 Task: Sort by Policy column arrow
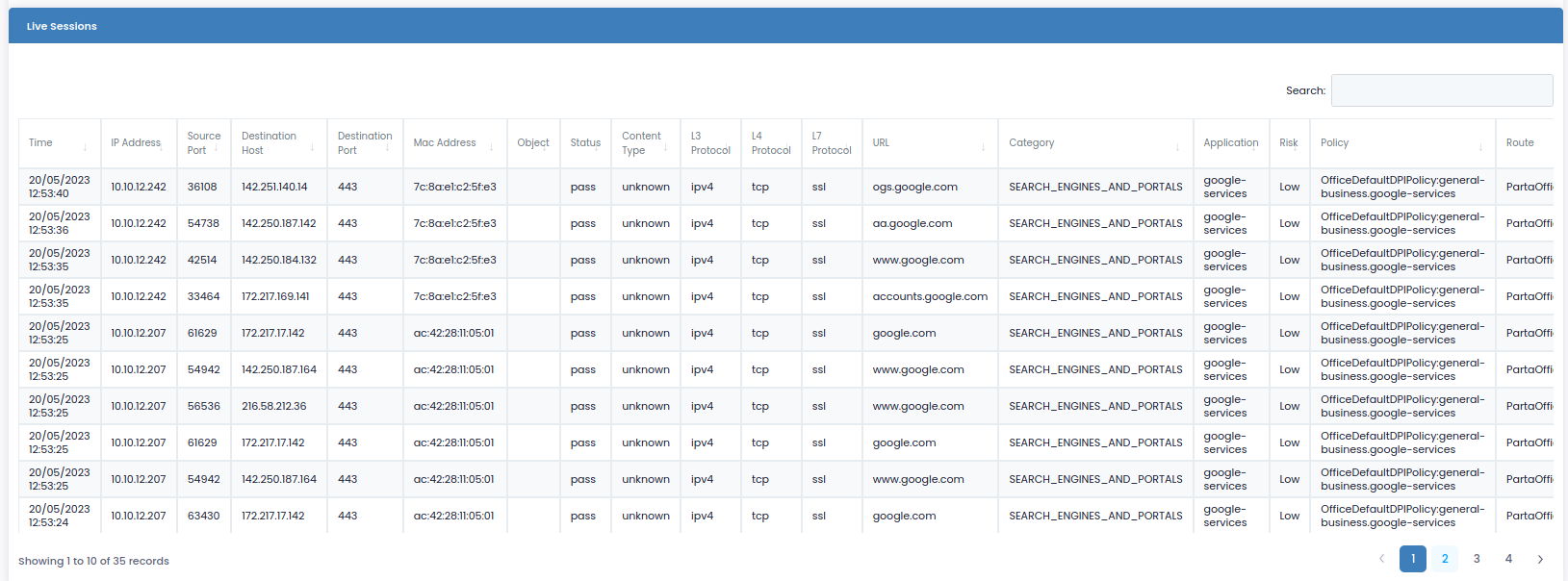pyautogui.click(x=1480, y=147)
